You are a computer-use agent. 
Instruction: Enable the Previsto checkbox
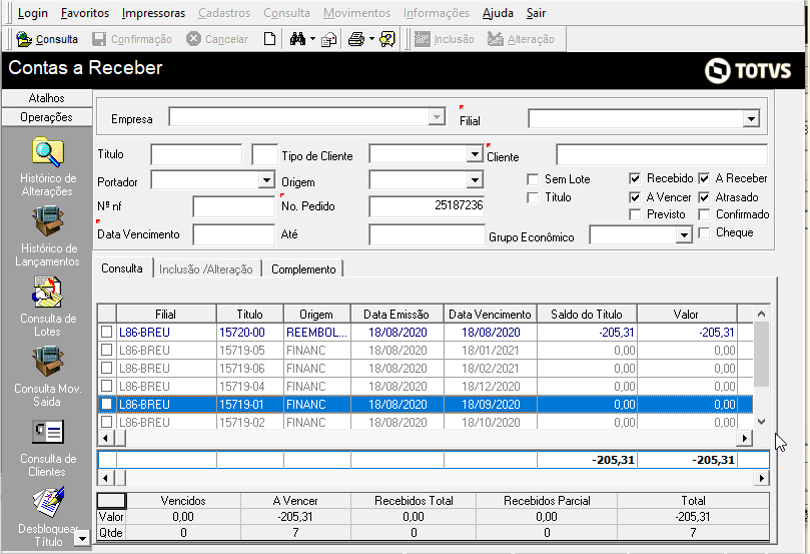point(635,214)
